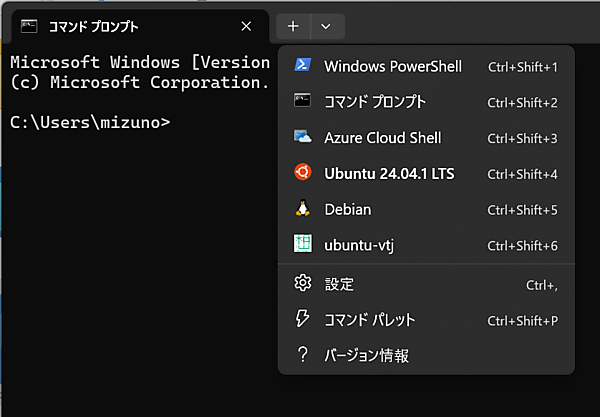Click the Azure Cloud Shell cloud icon

click(x=302, y=137)
